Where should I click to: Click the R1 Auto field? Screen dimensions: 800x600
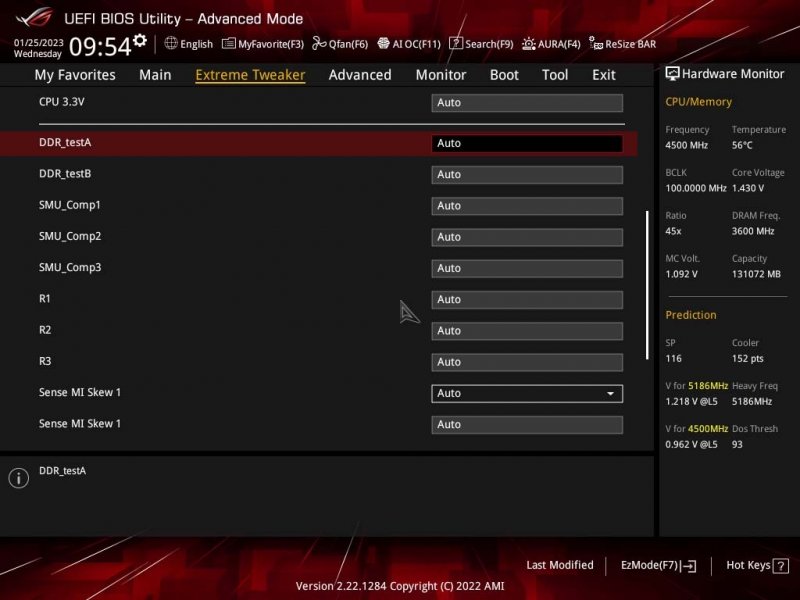click(x=527, y=299)
